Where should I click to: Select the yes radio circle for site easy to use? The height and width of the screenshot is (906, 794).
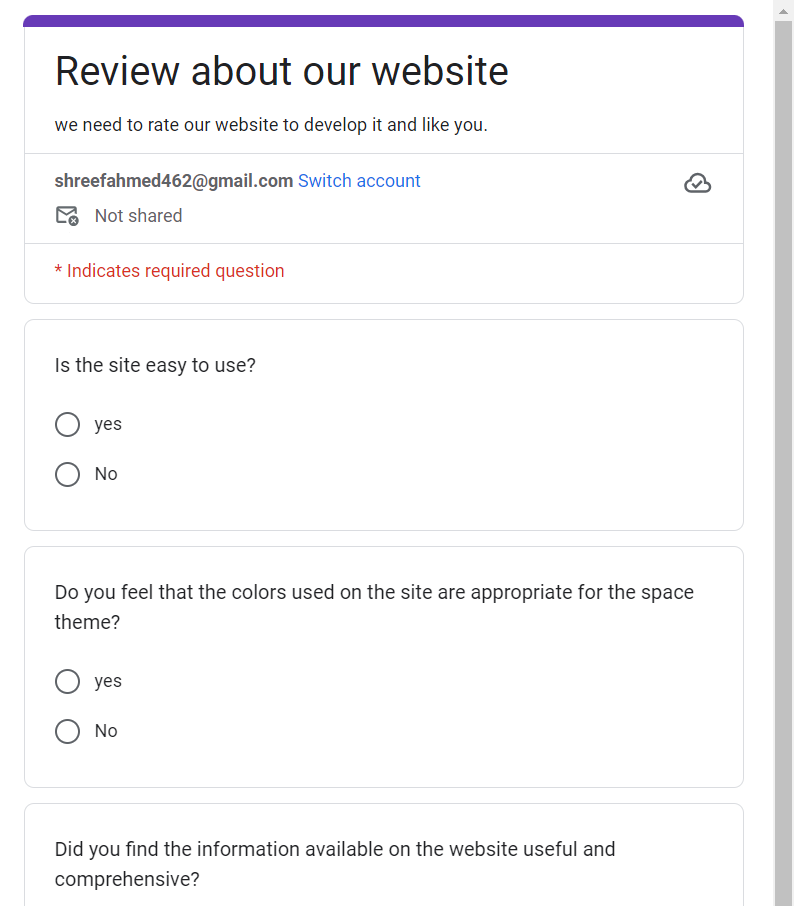[68, 425]
